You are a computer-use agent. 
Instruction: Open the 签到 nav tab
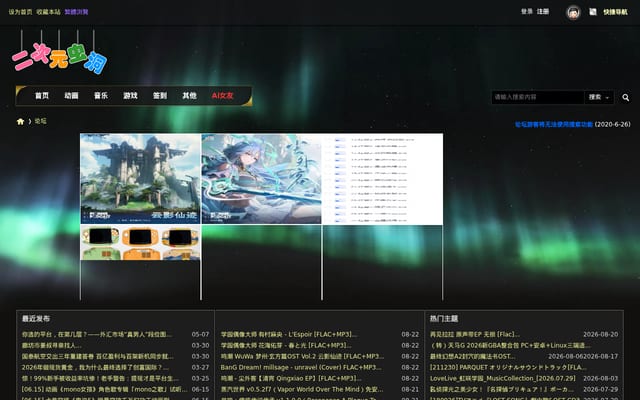160,96
